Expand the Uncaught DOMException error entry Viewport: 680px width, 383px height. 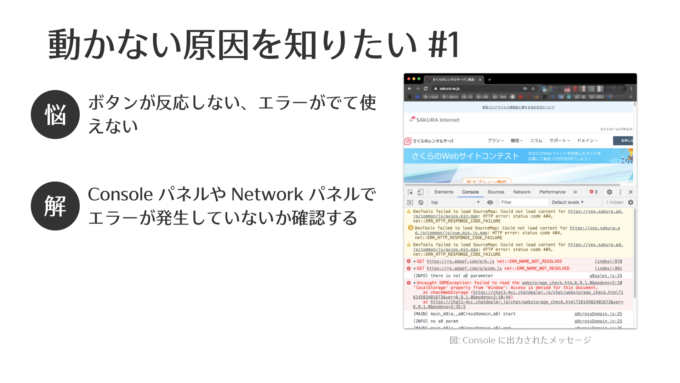coord(414,283)
